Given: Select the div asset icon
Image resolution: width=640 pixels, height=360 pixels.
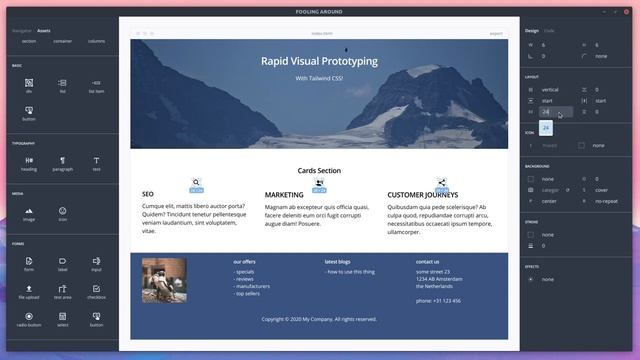Looking at the screenshot, I should pyautogui.click(x=29, y=83).
